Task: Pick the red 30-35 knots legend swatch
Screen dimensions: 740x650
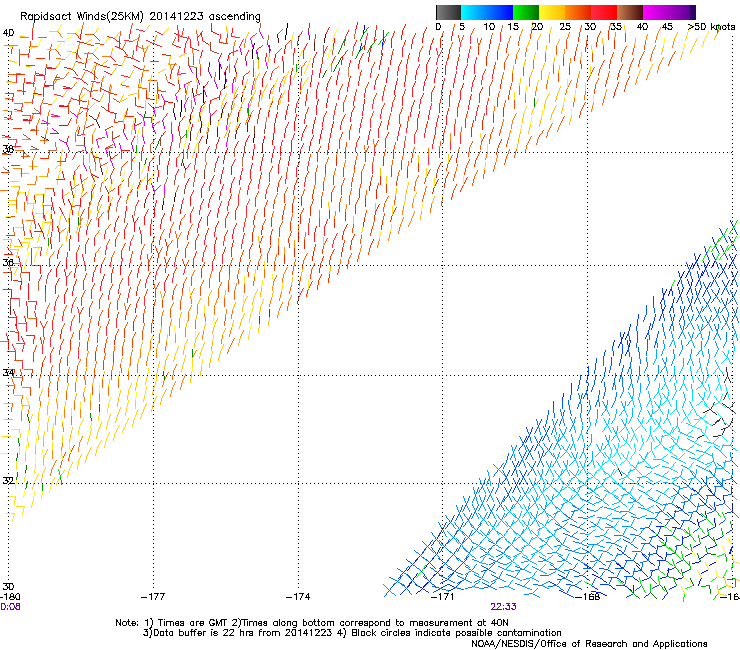Action: [604, 12]
